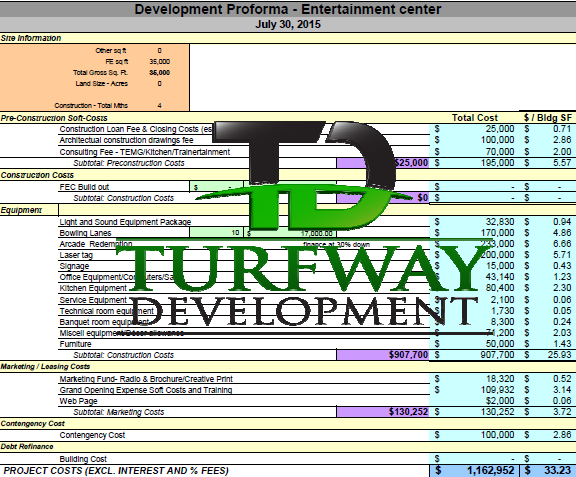
Task: Select the FE sq ft value 35,000
Action: pos(159,62)
